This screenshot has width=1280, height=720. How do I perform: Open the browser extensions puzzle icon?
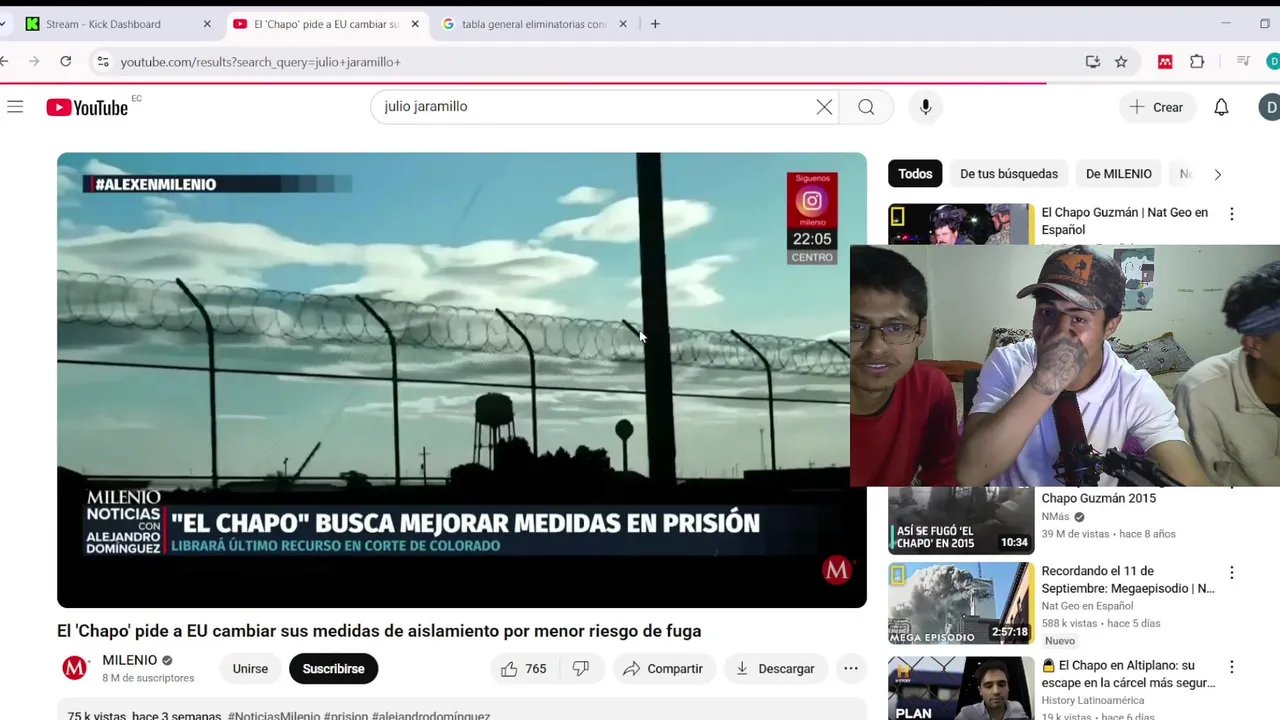pos(1197,62)
